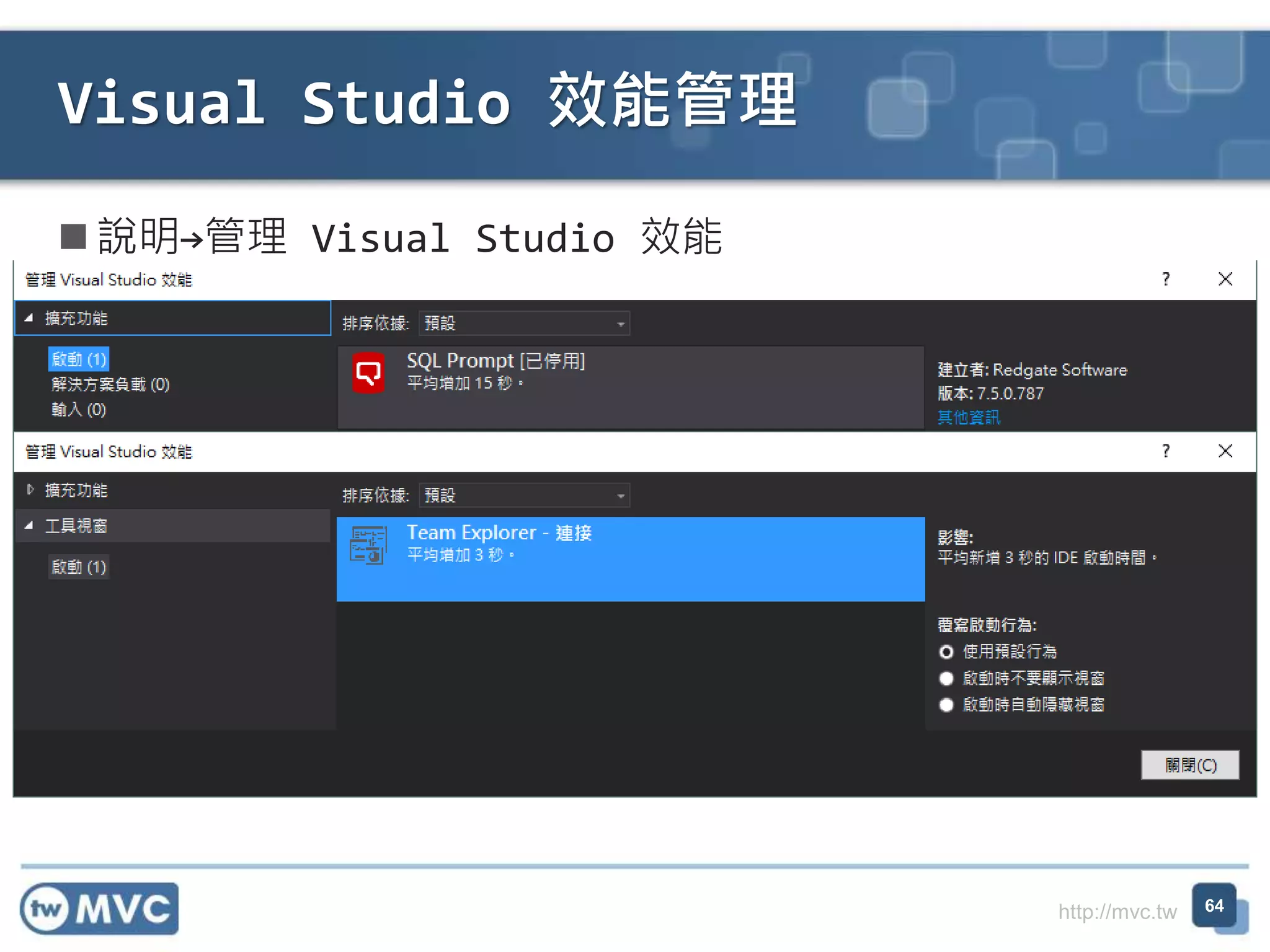Collapse 擴充功能 node in the upper dialog

29,318
